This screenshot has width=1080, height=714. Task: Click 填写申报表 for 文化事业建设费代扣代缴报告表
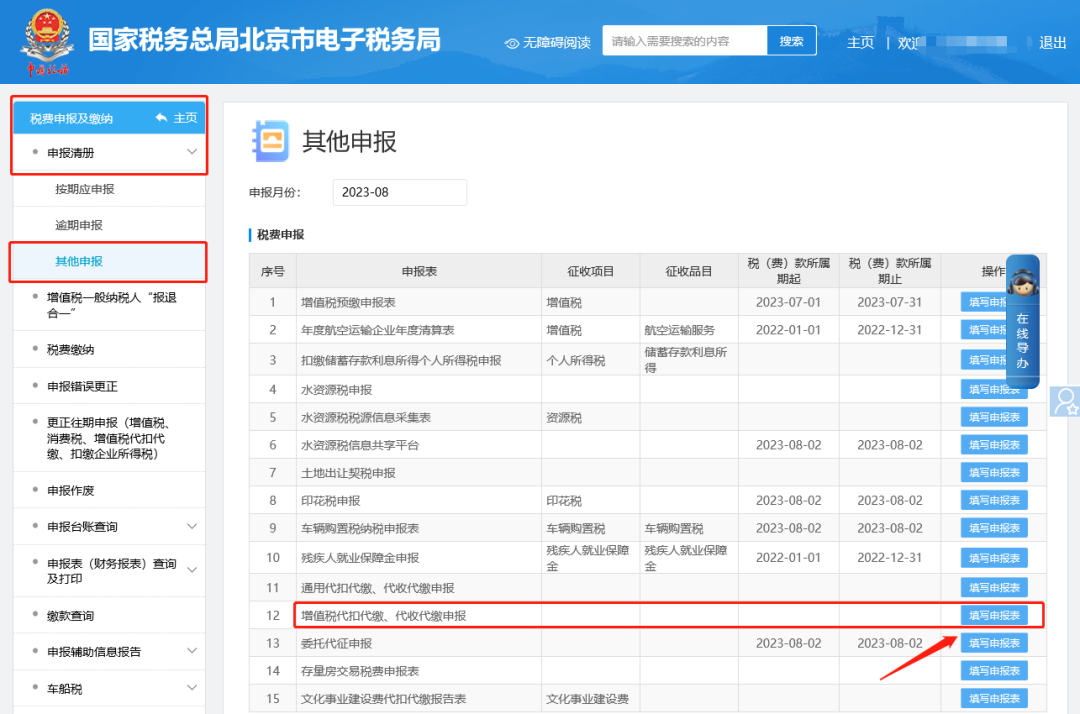994,699
